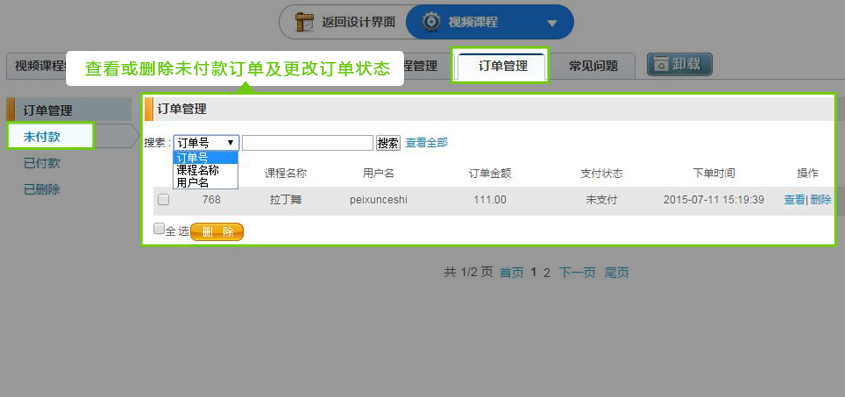Image resolution: width=845 pixels, height=397 pixels.
Task: Click the peixunceshi username cell
Action: [378, 200]
